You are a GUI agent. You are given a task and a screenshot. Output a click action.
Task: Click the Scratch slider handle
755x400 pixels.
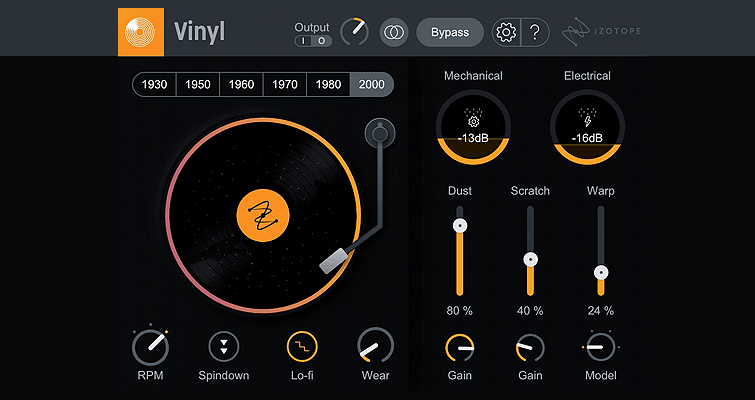click(530, 259)
